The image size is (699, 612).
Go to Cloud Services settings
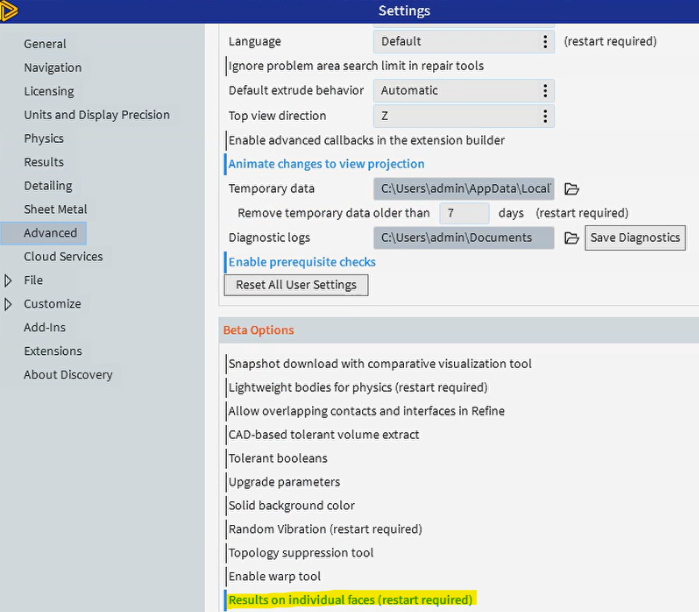pyautogui.click(x=63, y=257)
